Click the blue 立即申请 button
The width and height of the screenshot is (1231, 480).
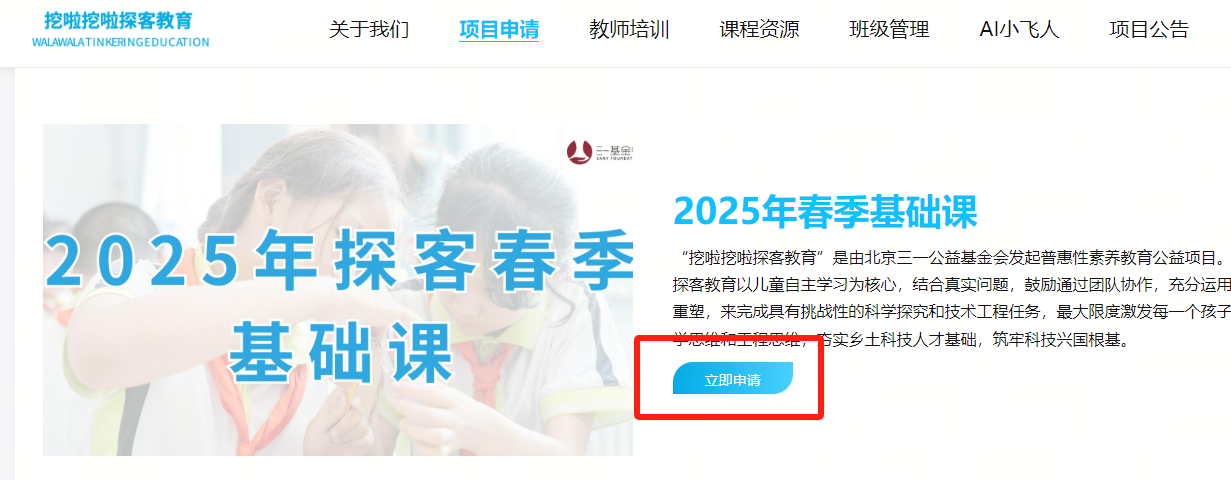point(733,379)
